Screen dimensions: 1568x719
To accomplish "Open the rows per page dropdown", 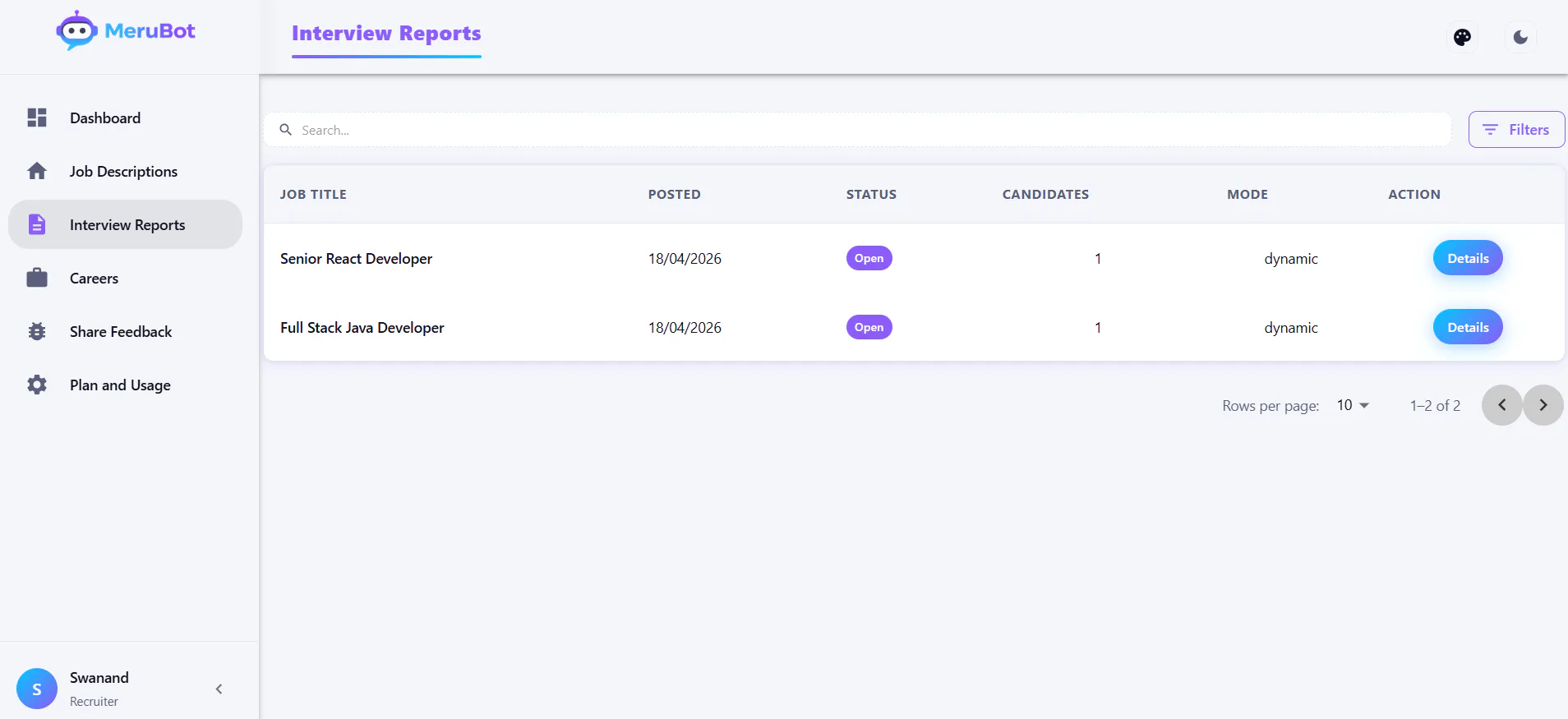I will click(x=1353, y=405).
